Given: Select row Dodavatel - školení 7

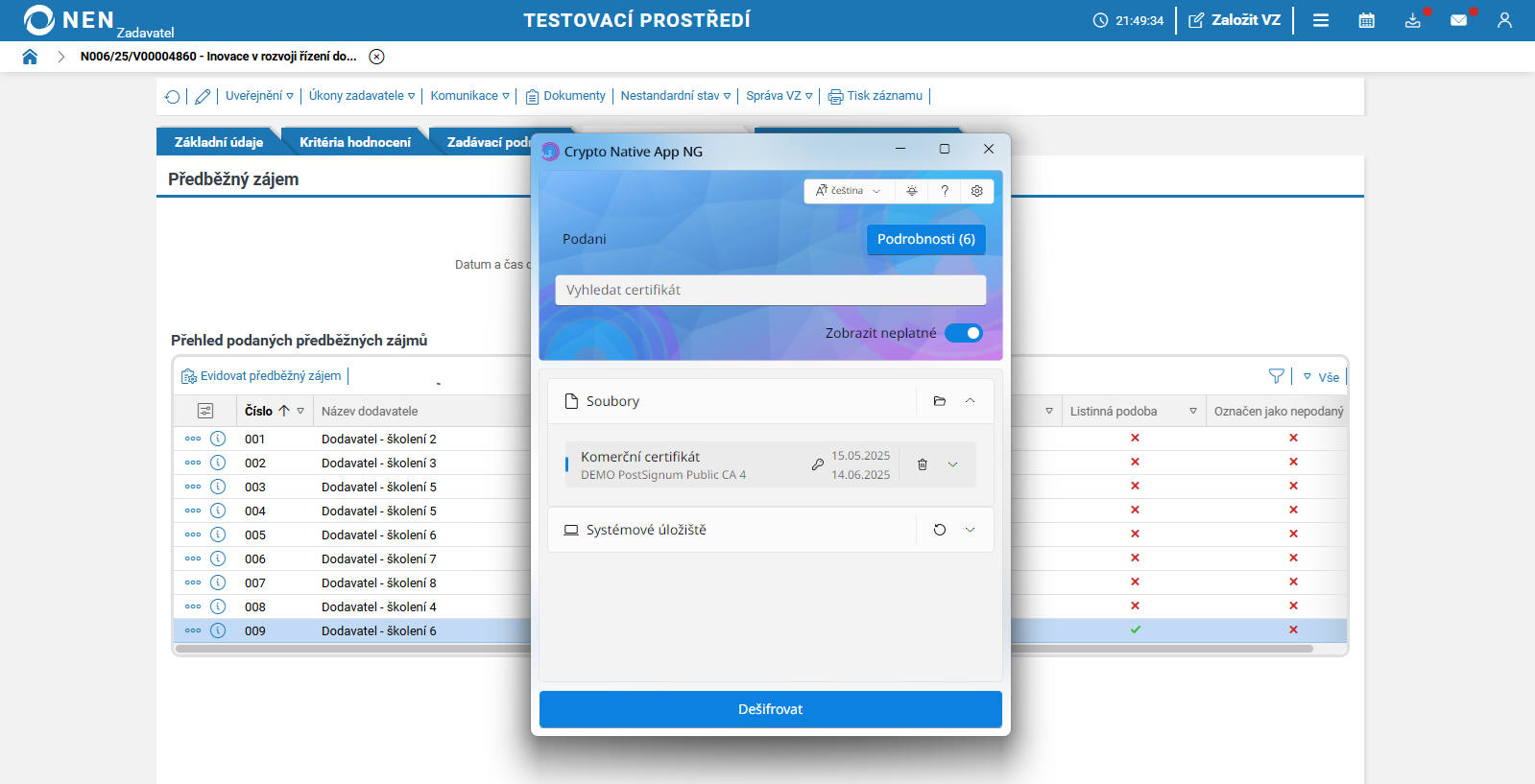Looking at the screenshot, I should pos(378,558).
